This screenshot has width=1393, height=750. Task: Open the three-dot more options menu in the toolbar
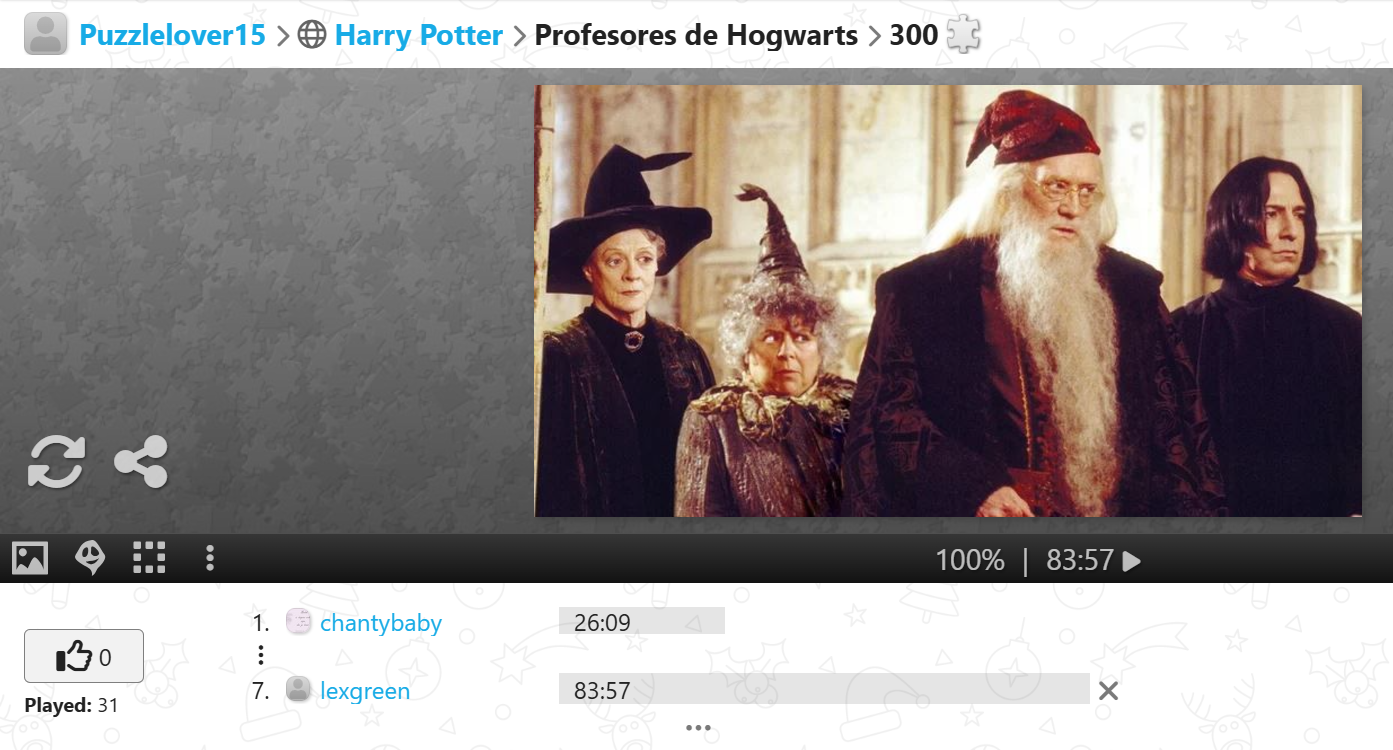209,558
